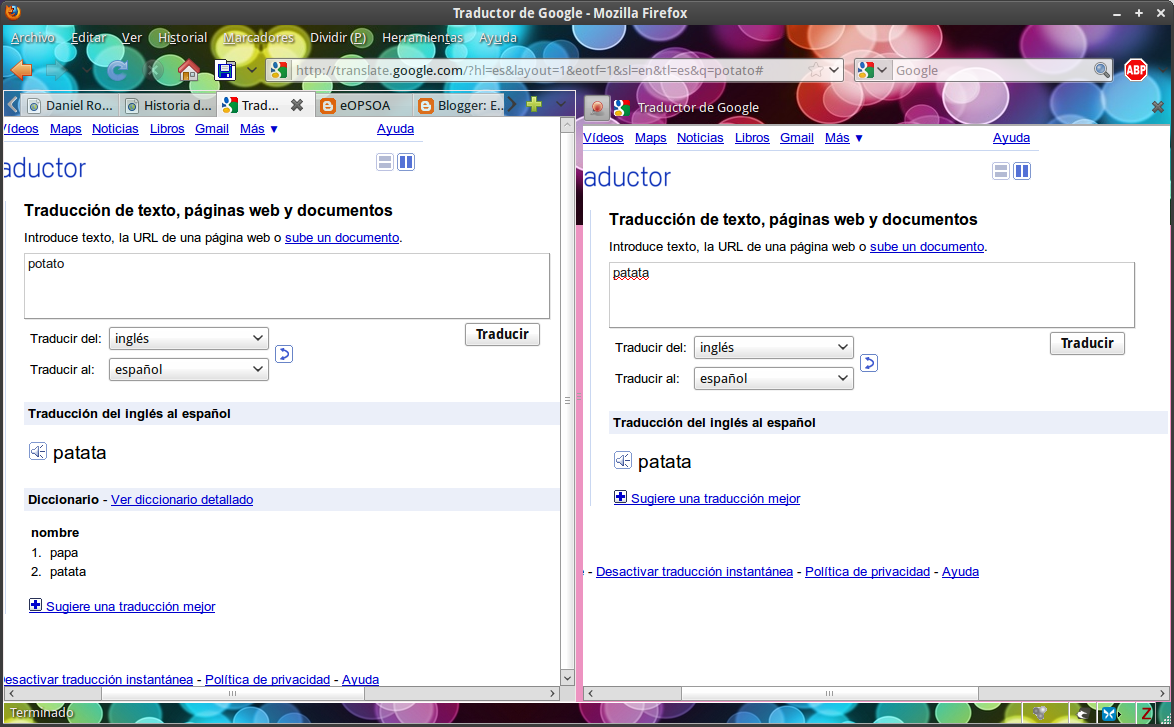Select side-by-side layout icon in right pane
This screenshot has height=727, width=1174.
(1021, 171)
